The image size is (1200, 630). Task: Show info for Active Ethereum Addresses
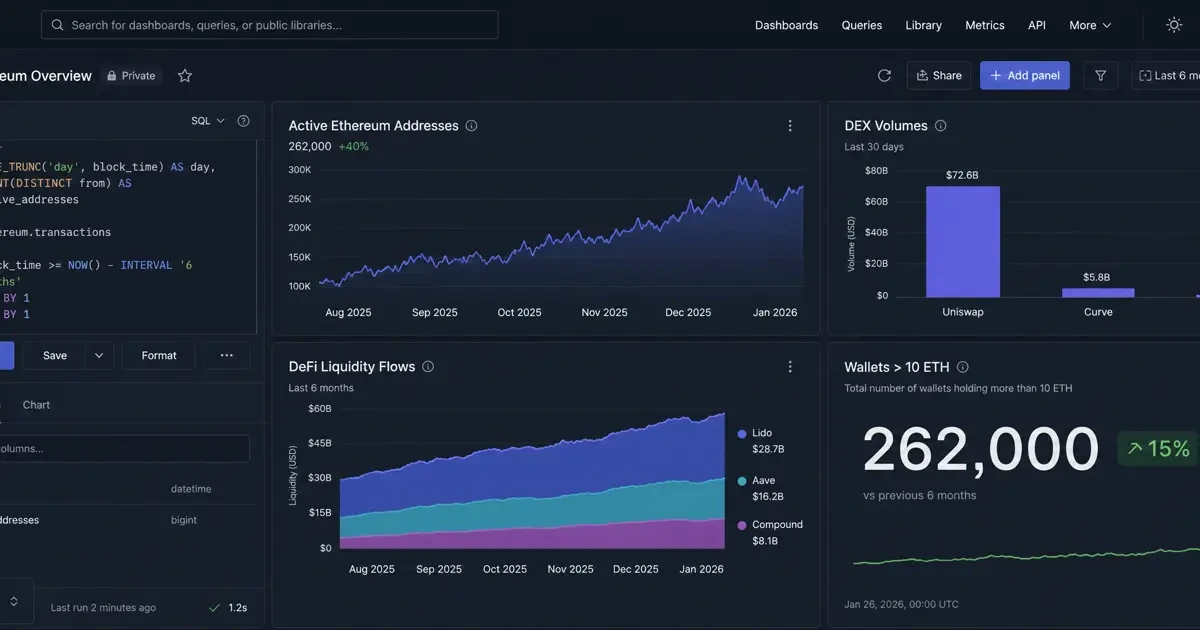[472, 126]
